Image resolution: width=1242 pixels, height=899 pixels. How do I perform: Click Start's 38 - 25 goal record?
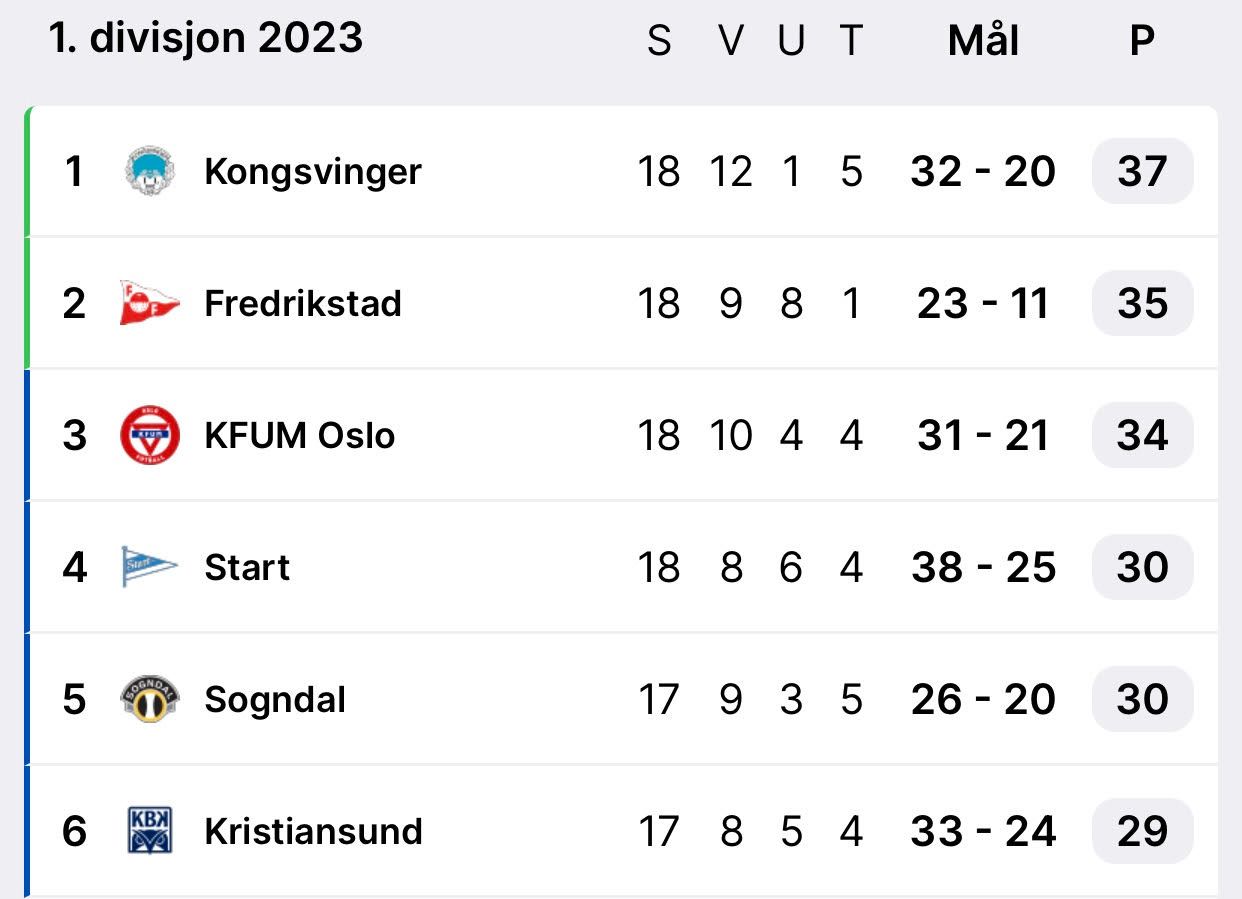(x=983, y=567)
